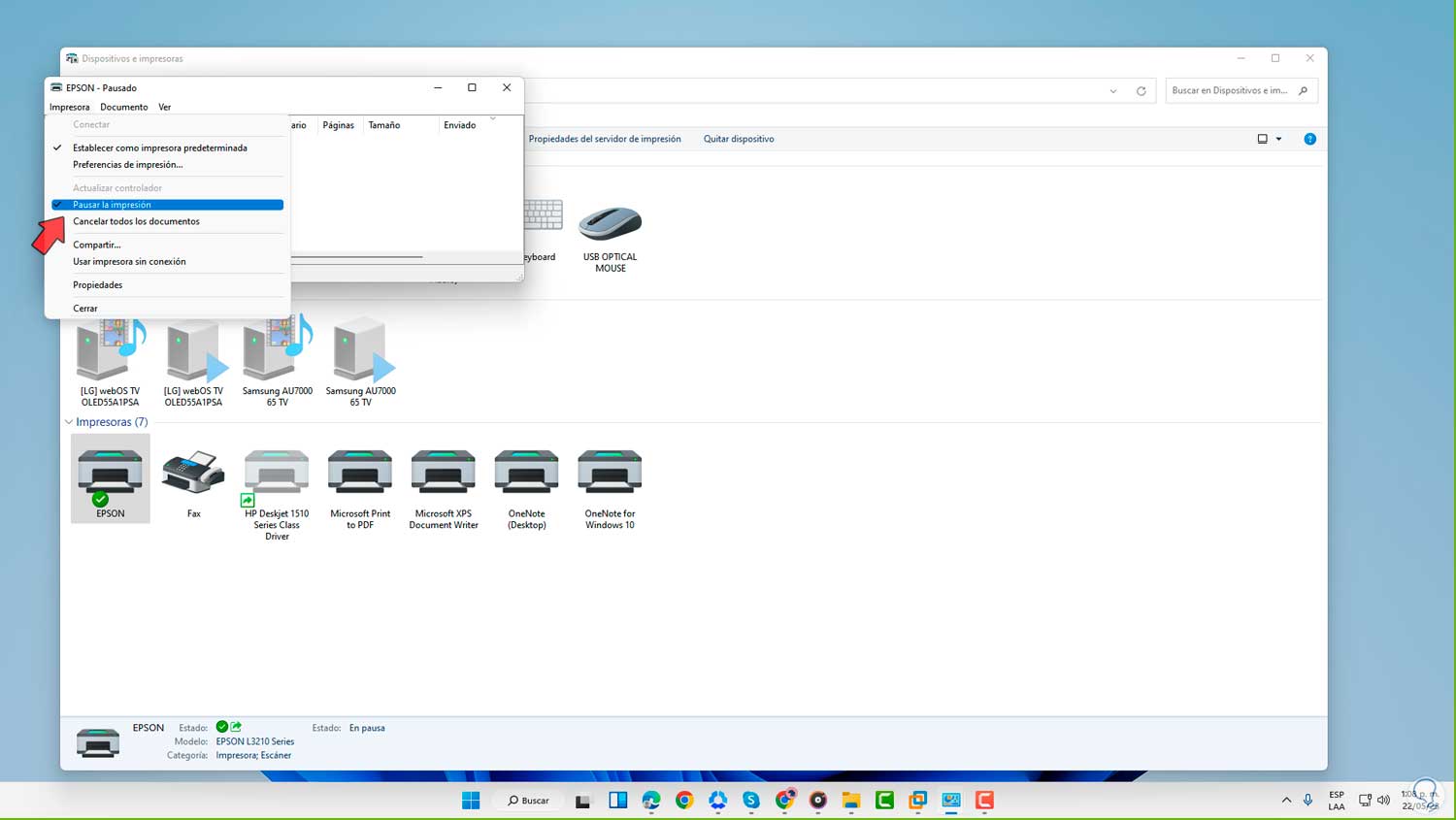1456x820 pixels.
Task: Open the print queue column header dropdown arrow
Action: 493,118
